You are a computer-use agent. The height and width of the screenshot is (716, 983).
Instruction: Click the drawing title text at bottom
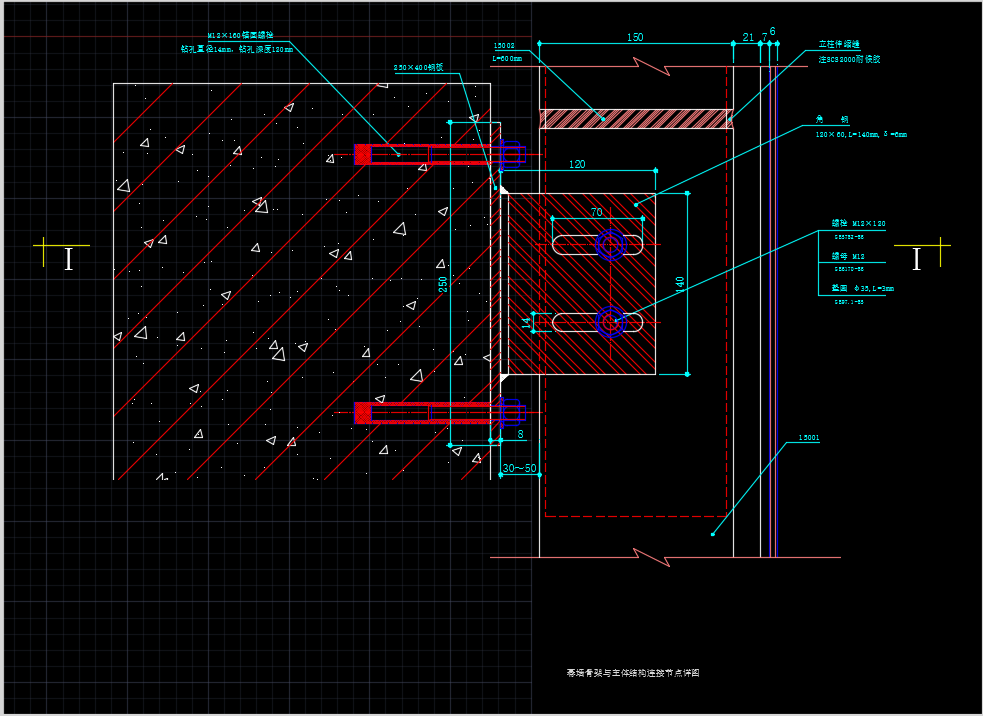pyautogui.click(x=633, y=673)
